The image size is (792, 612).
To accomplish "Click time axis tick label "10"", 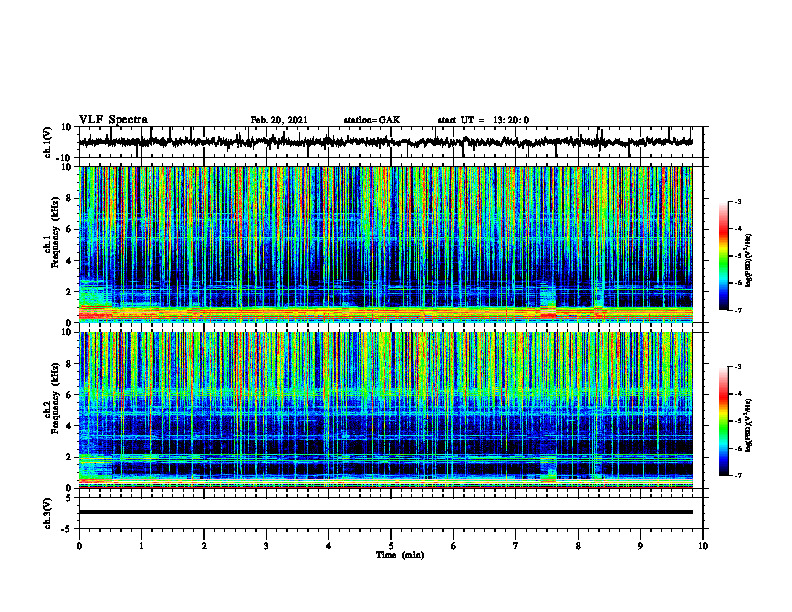I will (703, 546).
